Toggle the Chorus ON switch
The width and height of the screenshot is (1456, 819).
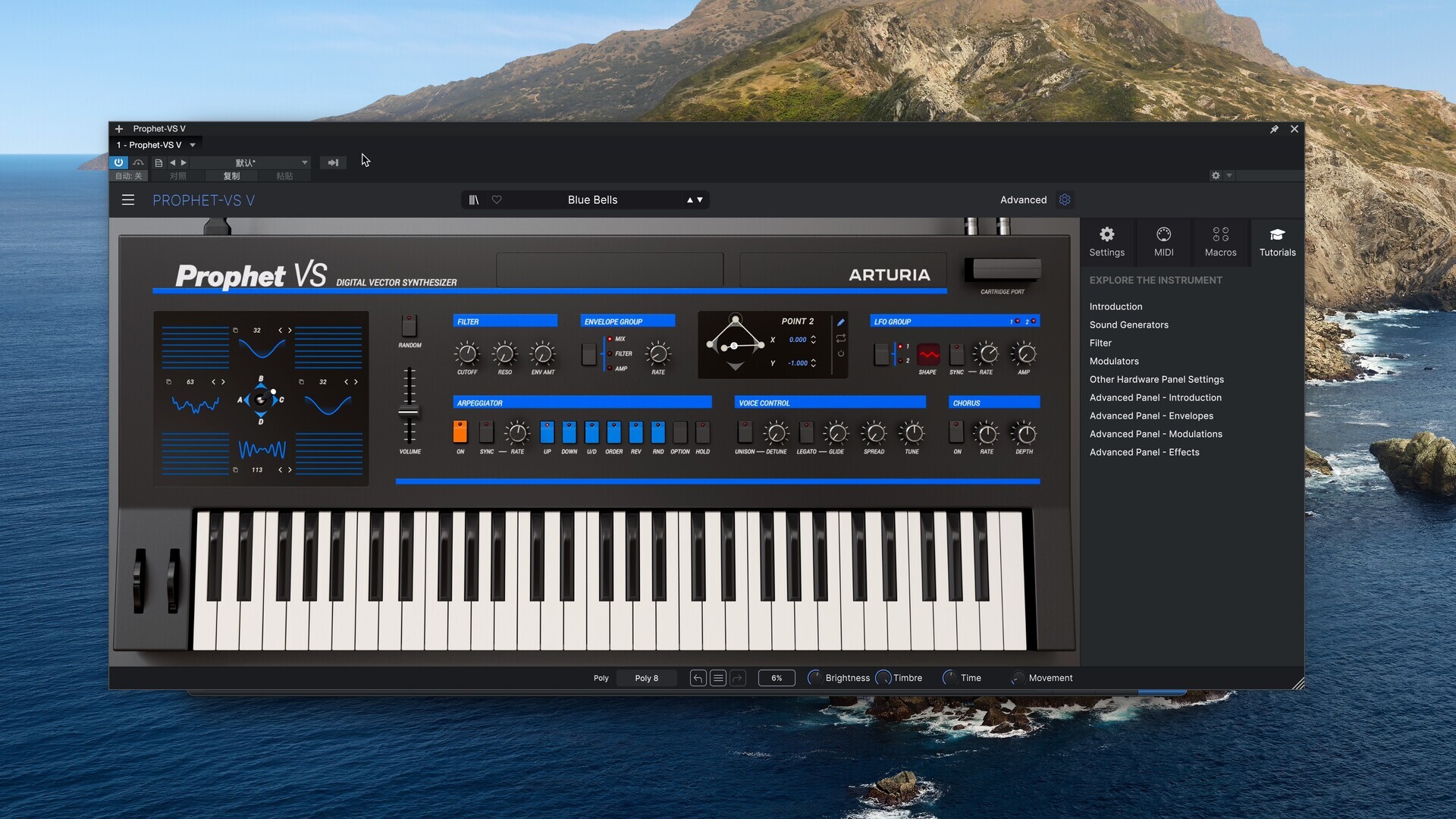tap(957, 431)
